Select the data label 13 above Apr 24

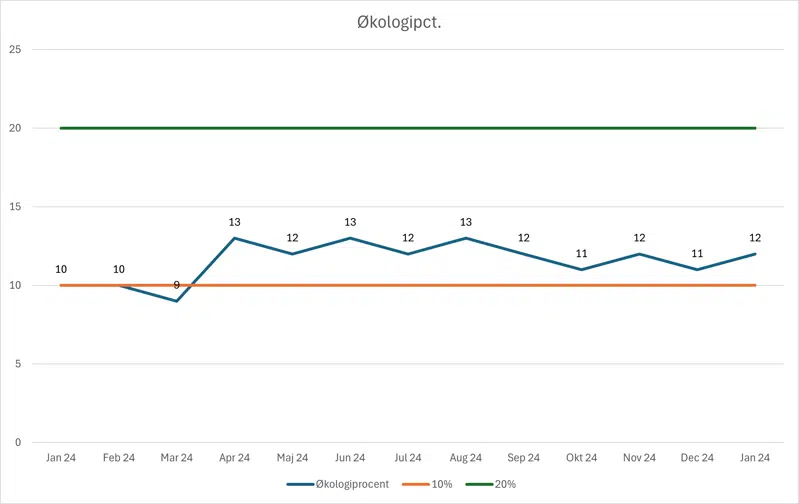tap(234, 222)
